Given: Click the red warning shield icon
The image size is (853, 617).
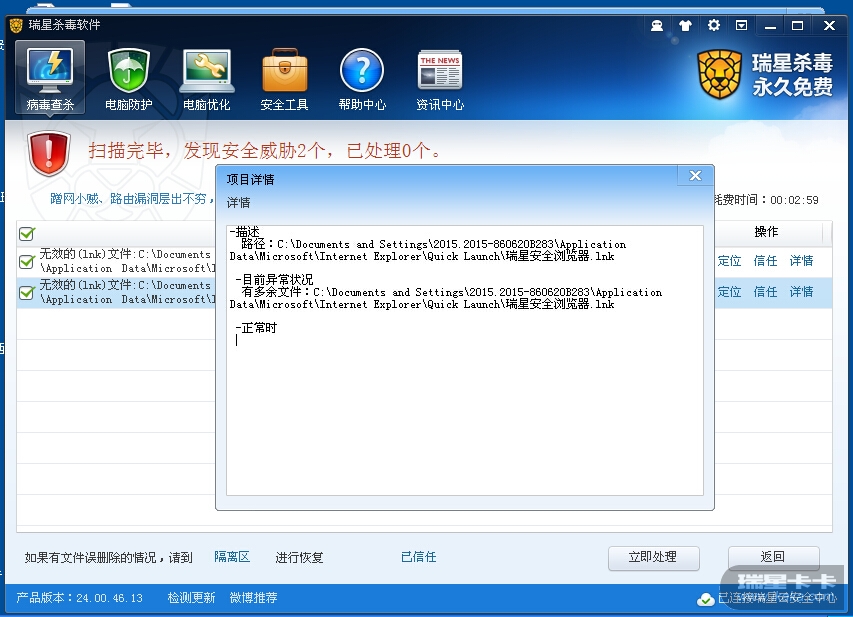Looking at the screenshot, I should (49, 154).
